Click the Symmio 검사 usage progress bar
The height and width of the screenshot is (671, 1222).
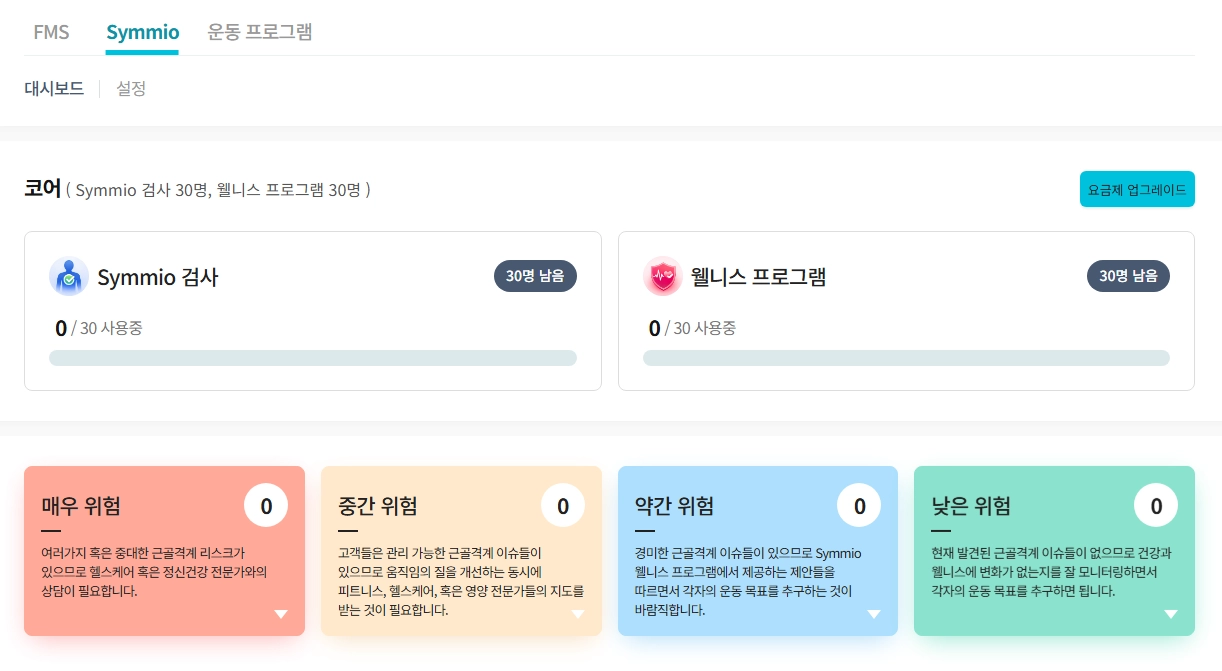click(x=313, y=358)
